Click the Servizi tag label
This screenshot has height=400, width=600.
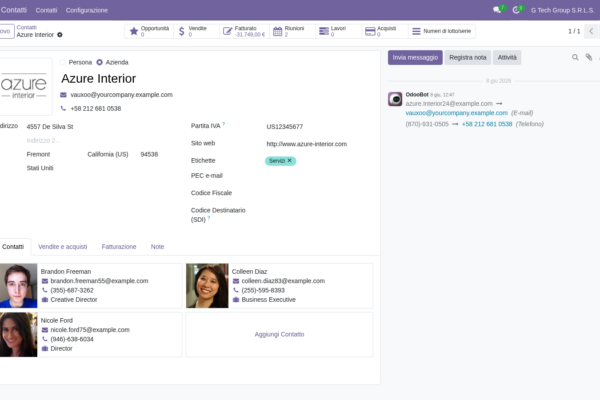pos(277,161)
